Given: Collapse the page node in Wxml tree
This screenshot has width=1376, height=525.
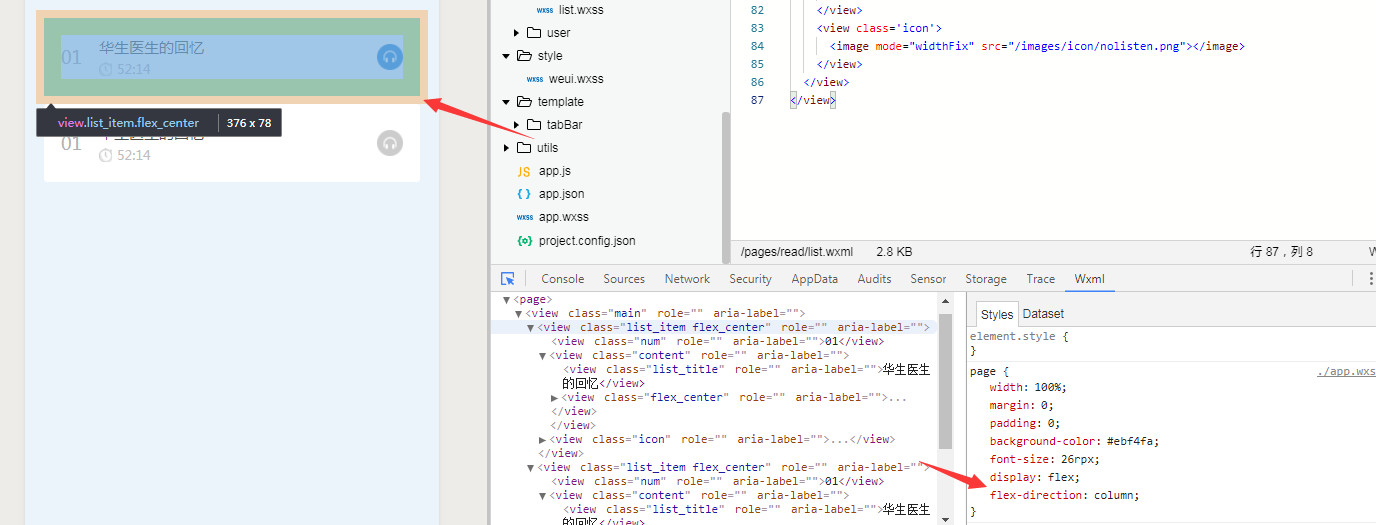Looking at the screenshot, I should (507, 300).
